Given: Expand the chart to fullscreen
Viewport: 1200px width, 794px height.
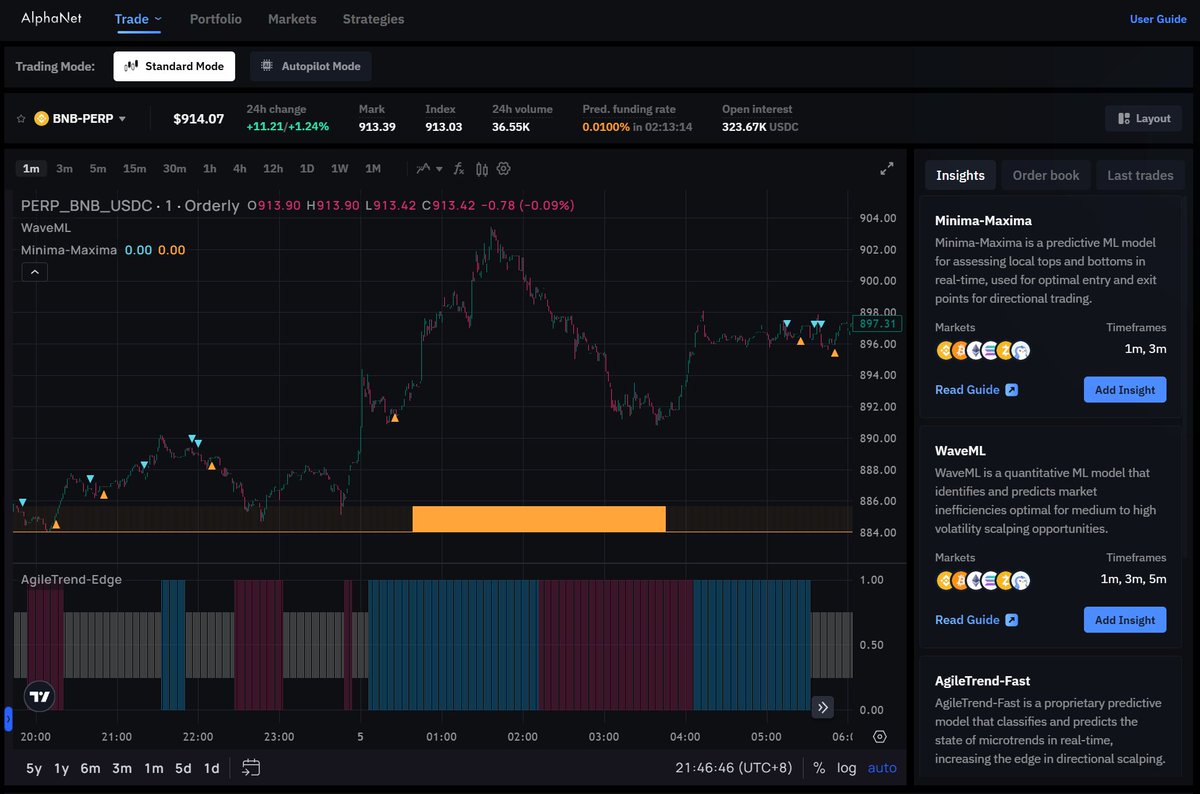Looking at the screenshot, I should click(x=886, y=169).
